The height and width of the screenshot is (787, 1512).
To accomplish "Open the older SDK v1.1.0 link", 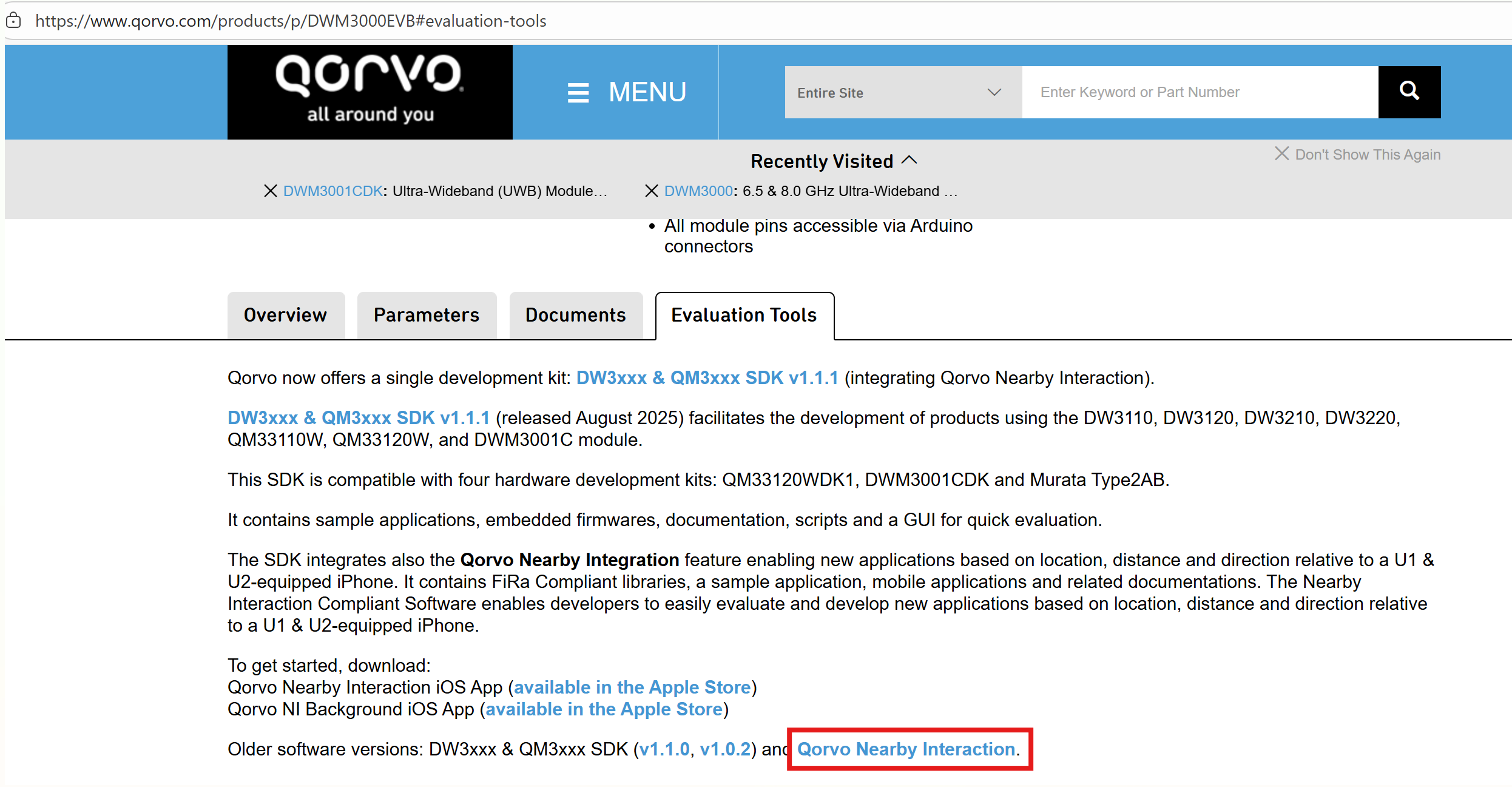I will click(664, 749).
